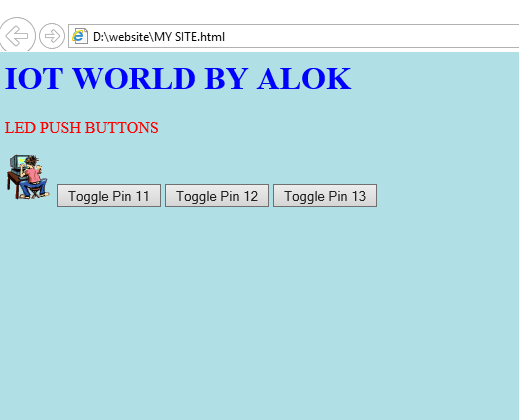Click the Toggle Pin 13 button
Image resolution: width=519 pixels, height=420 pixels.
[x=325, y=196]
